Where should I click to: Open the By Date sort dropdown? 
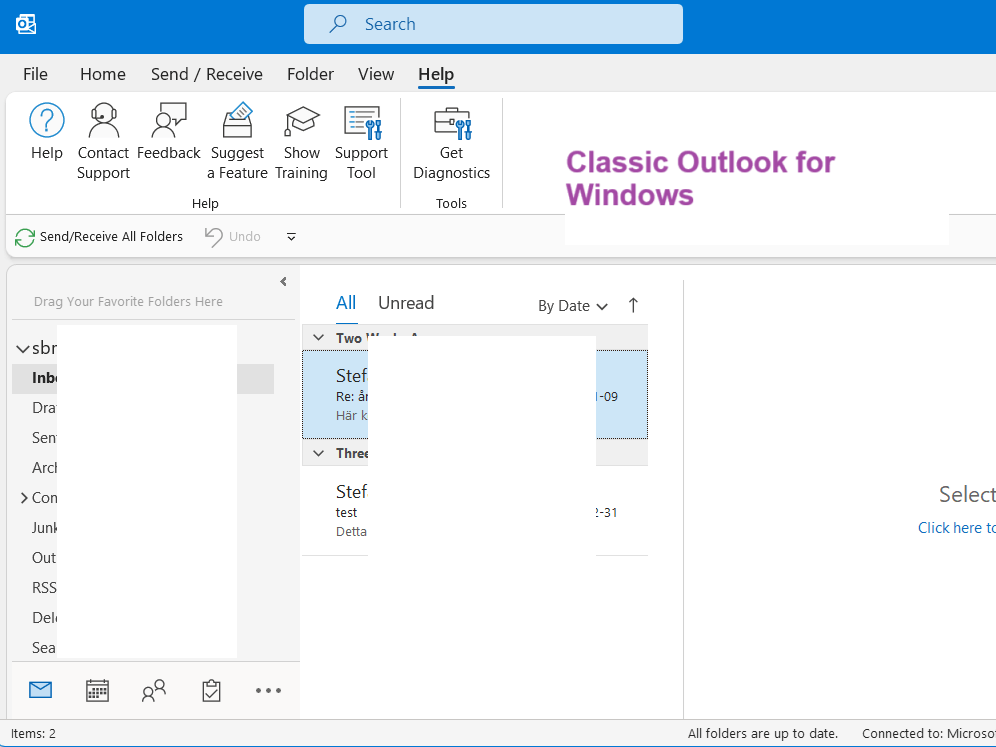pos(573,306)
